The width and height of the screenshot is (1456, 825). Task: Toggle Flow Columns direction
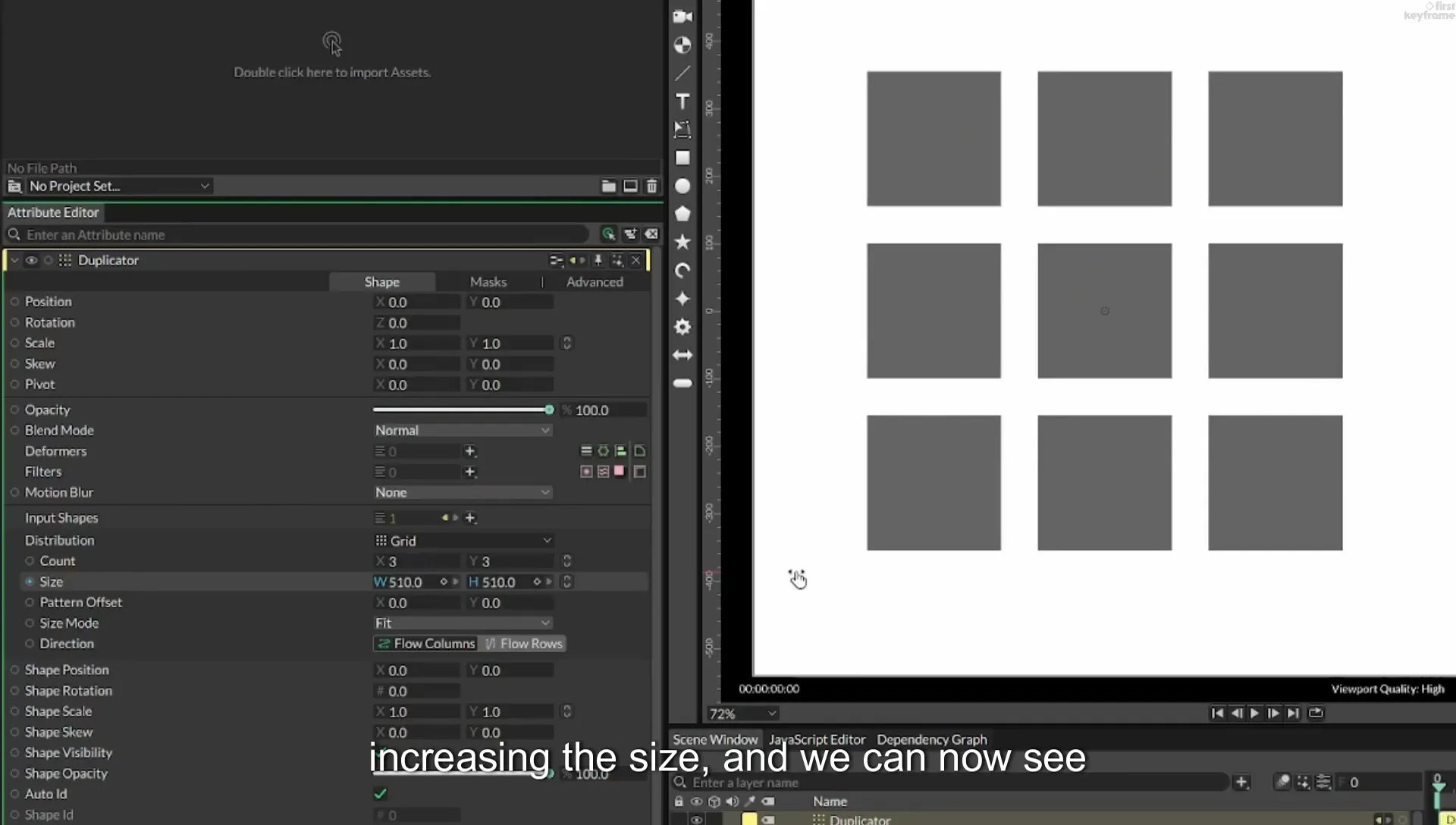(426, 644)
